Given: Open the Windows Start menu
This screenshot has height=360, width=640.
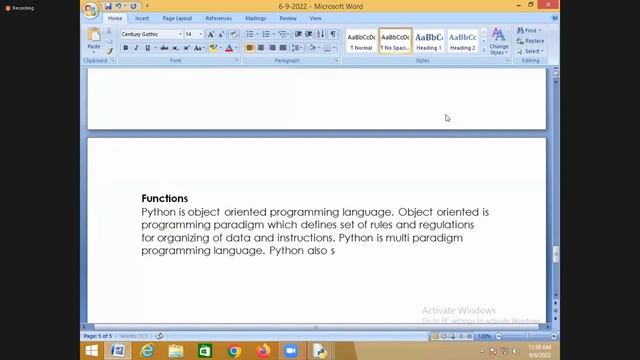Looking at the screenshot, I should pos(91,351).
